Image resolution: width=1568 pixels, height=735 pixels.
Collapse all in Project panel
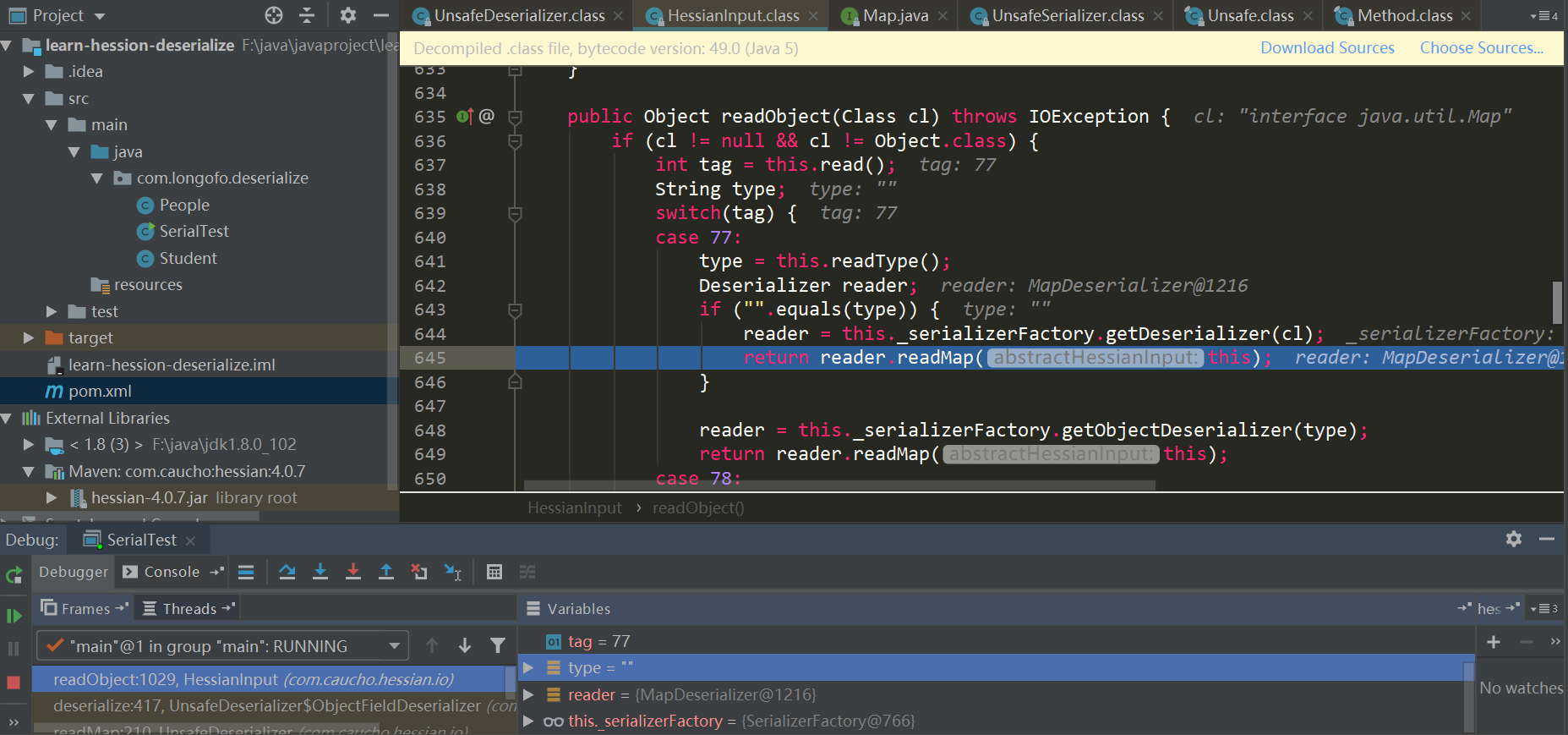pos(307,15)
